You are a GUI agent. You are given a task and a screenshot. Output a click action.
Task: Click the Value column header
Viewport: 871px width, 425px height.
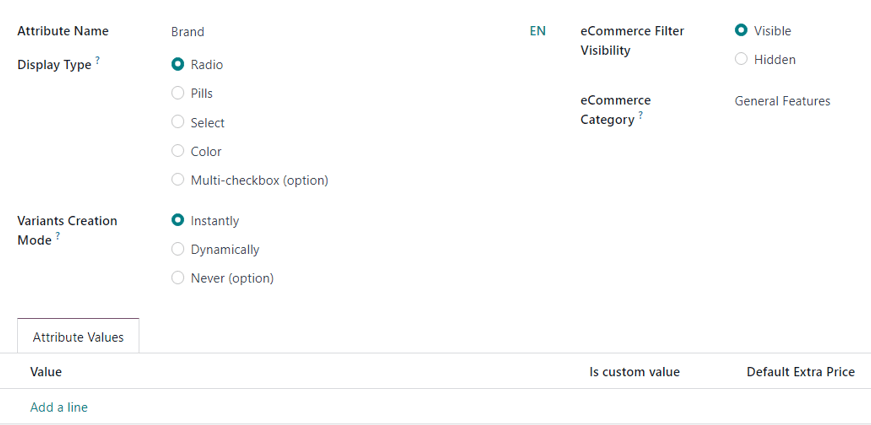point(46,372)
